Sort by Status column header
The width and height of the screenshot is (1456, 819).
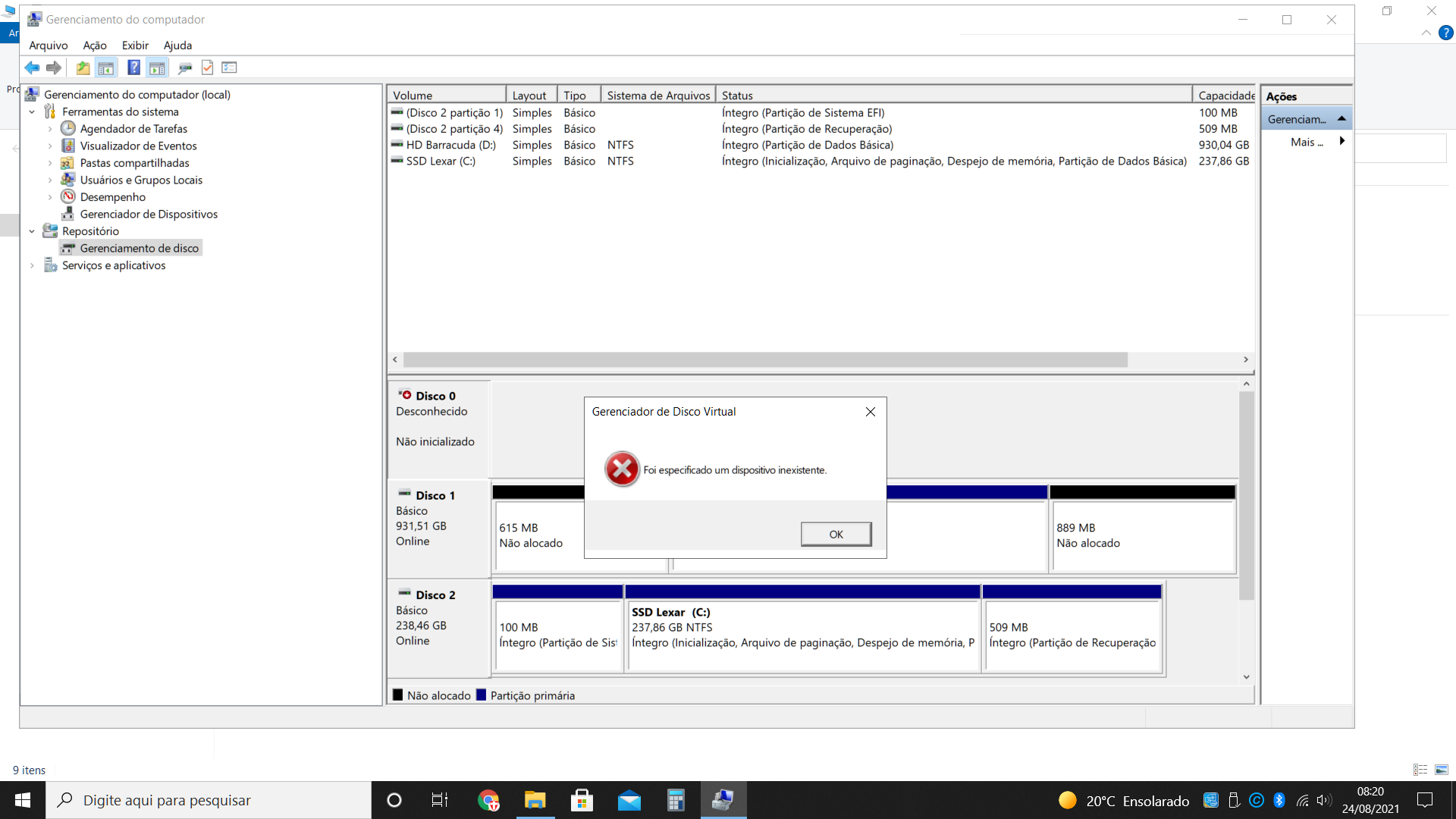point(954,96)
